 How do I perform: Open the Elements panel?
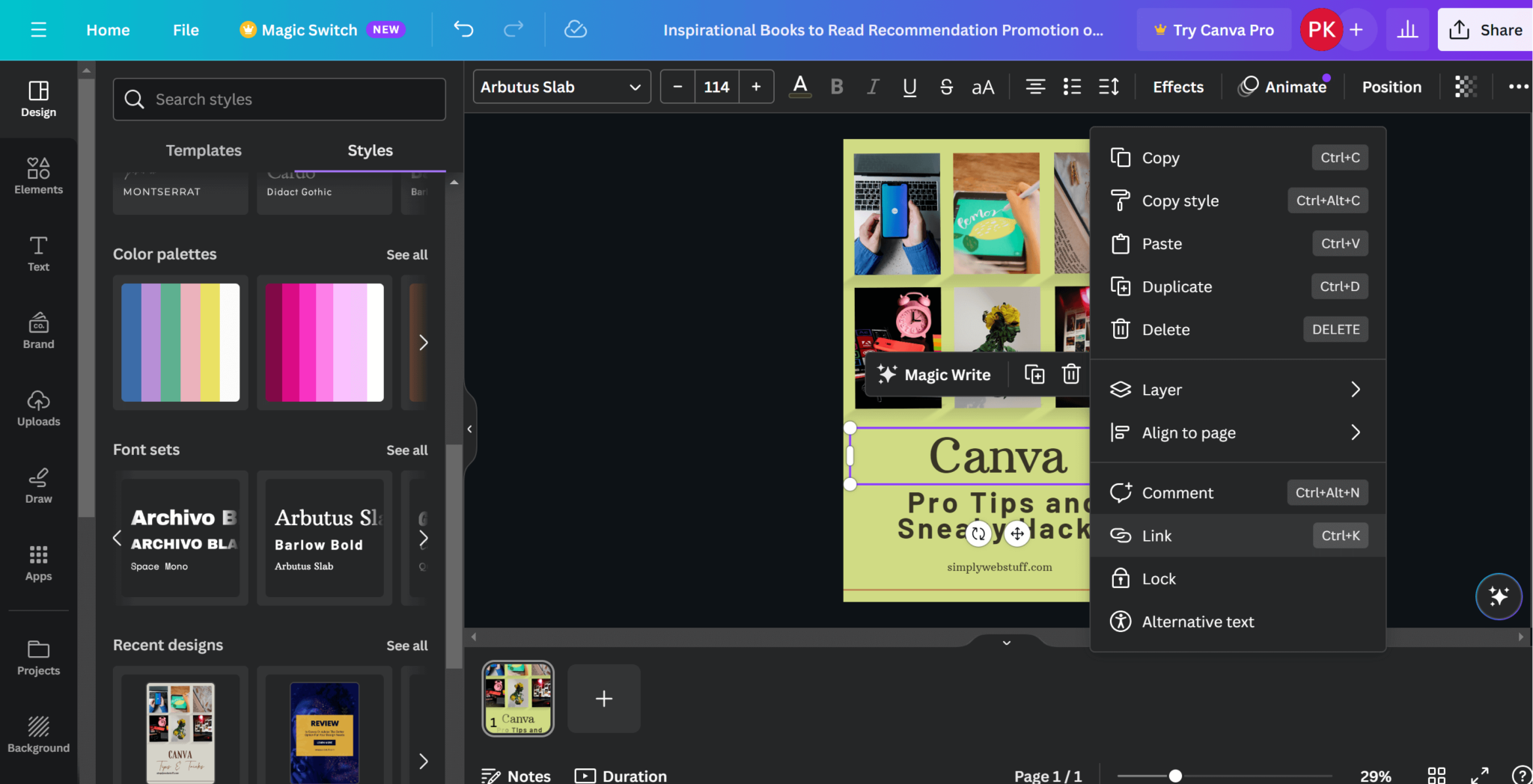click(x=38, y=176)
